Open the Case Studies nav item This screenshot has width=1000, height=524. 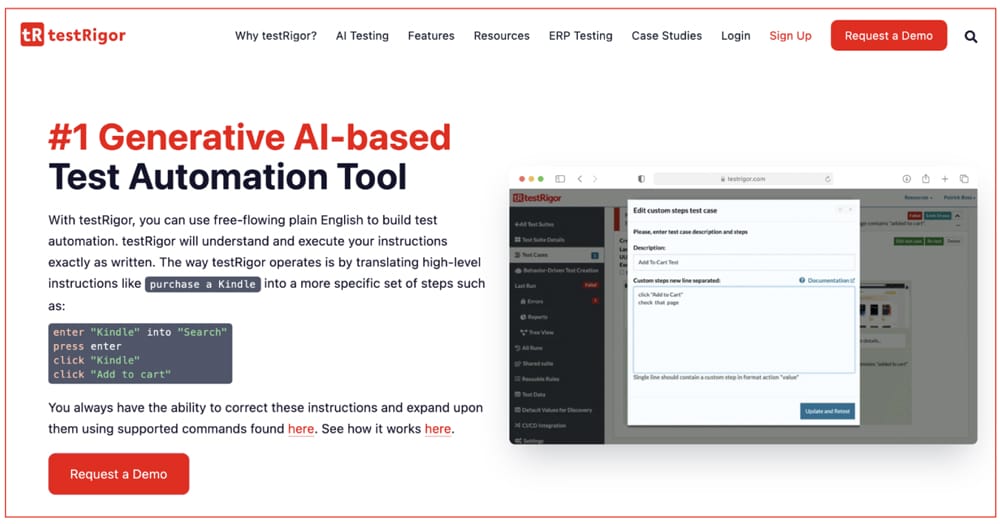pos(666,36)
